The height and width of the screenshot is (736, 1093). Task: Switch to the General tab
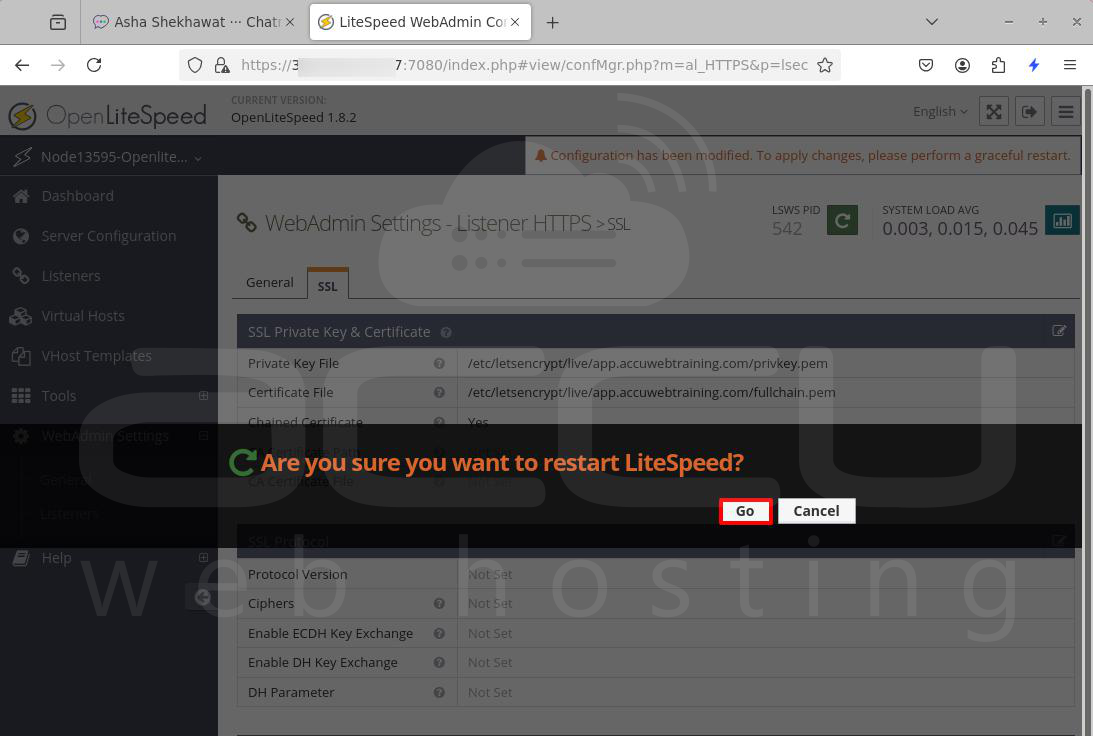click(270, 282)
